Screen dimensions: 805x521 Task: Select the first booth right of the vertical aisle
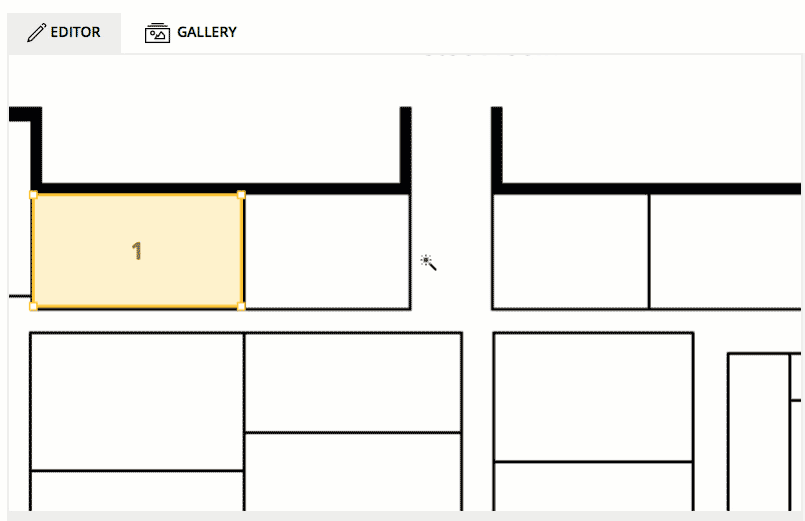point(570,251)
